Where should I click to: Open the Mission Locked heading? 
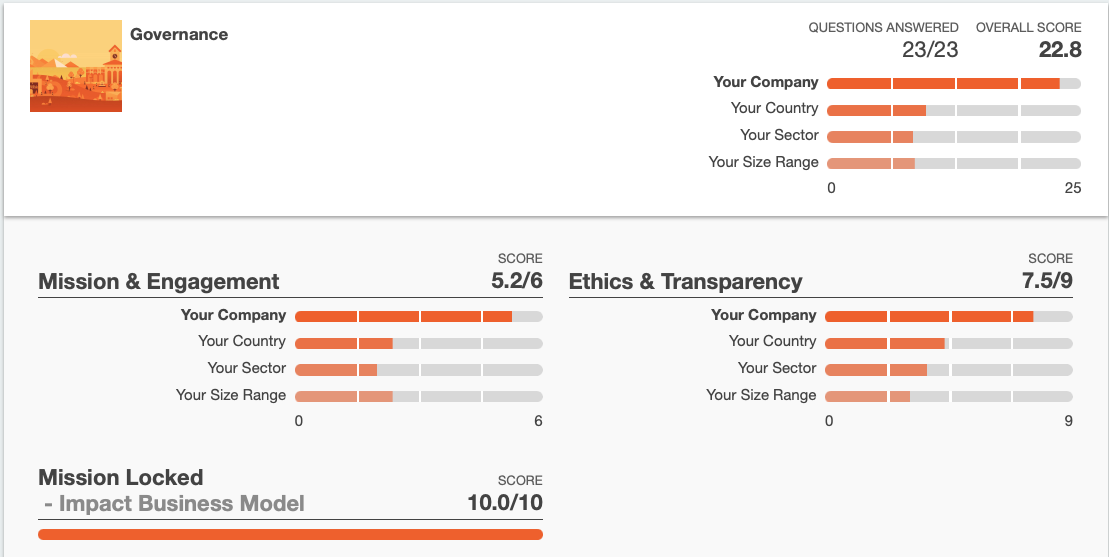(120, 477)
